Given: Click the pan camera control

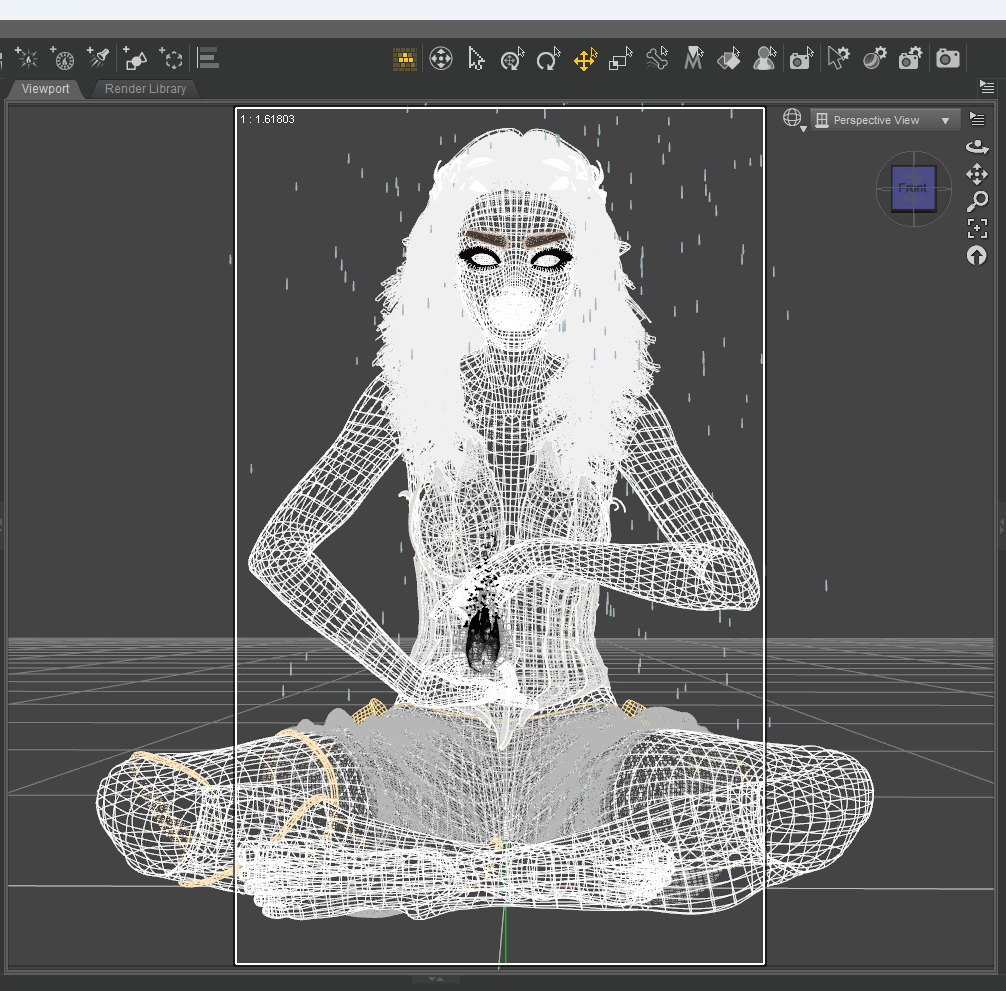Looking at the screenshot, I should click(977, 174).
